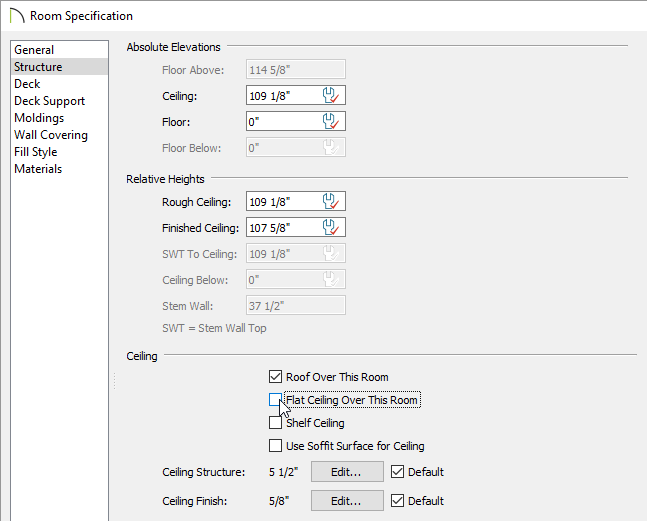Check the Shelf Ceiling option
This screenshot has width=647, height=521.
pos(275,423)
